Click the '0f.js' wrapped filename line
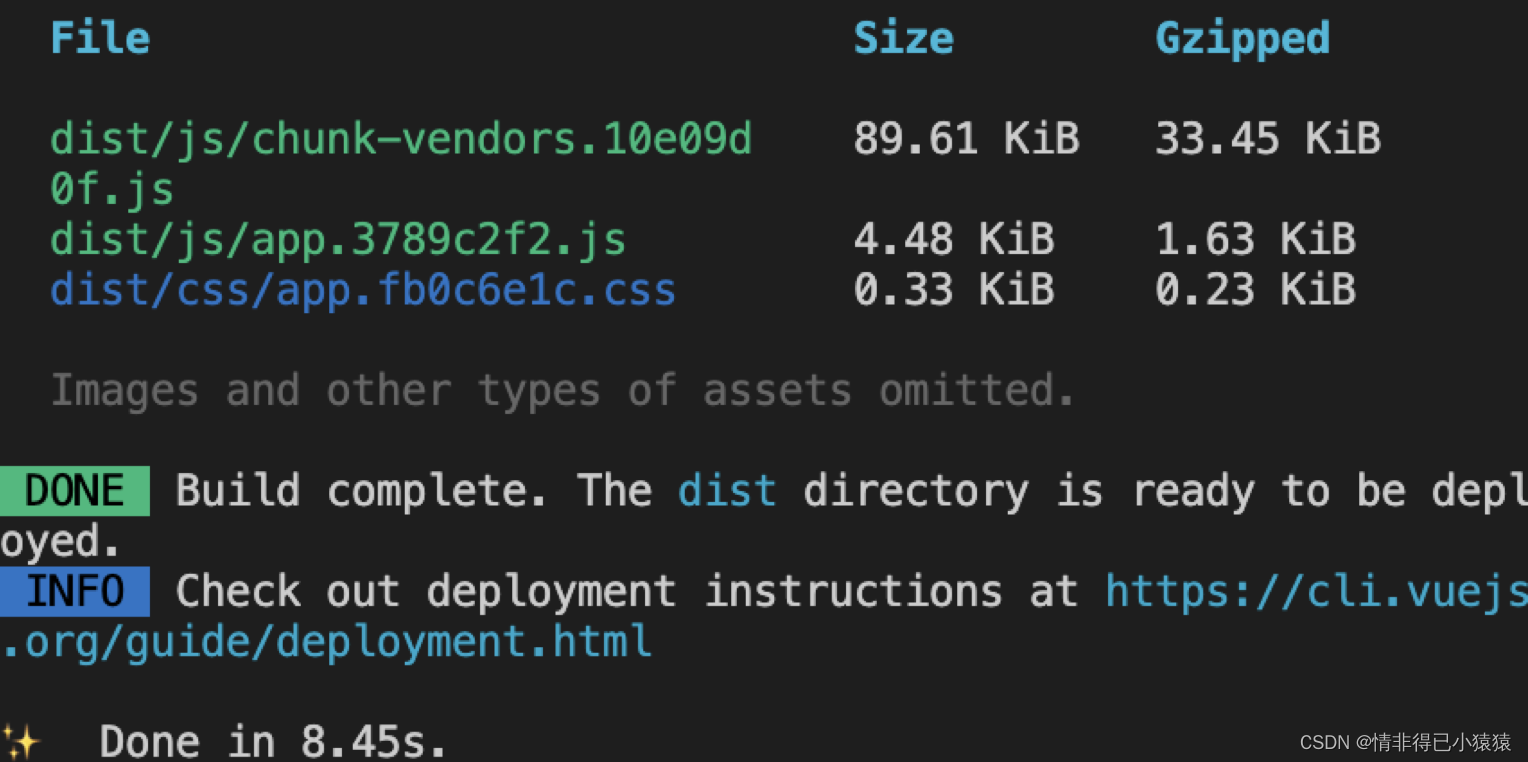 [x=112, y=190]
